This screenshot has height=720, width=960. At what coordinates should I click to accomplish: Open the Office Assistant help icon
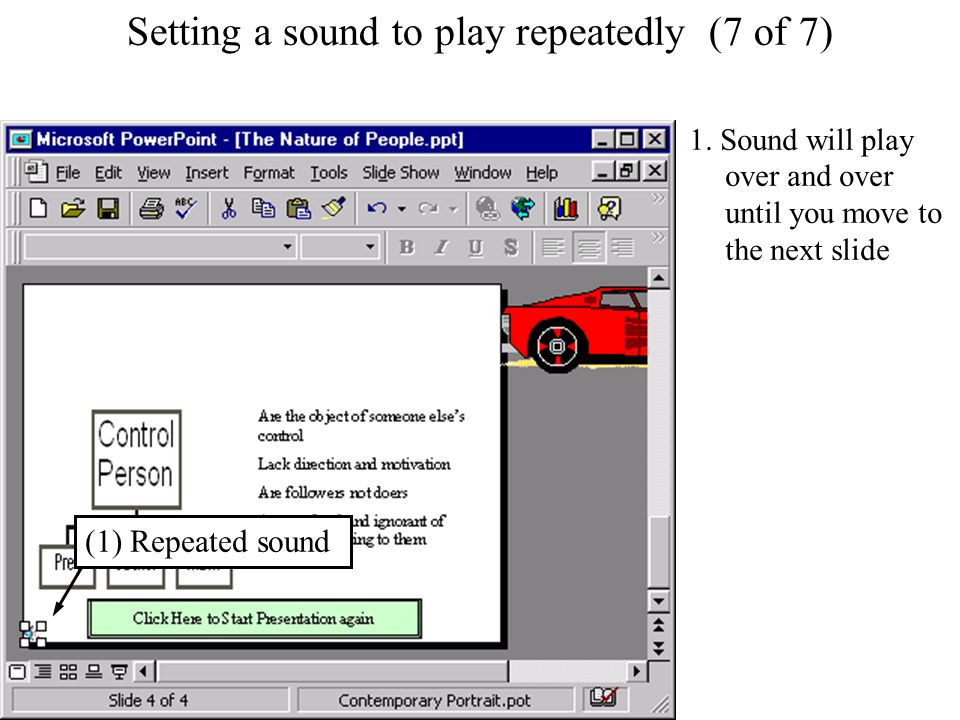coord(609,209)
